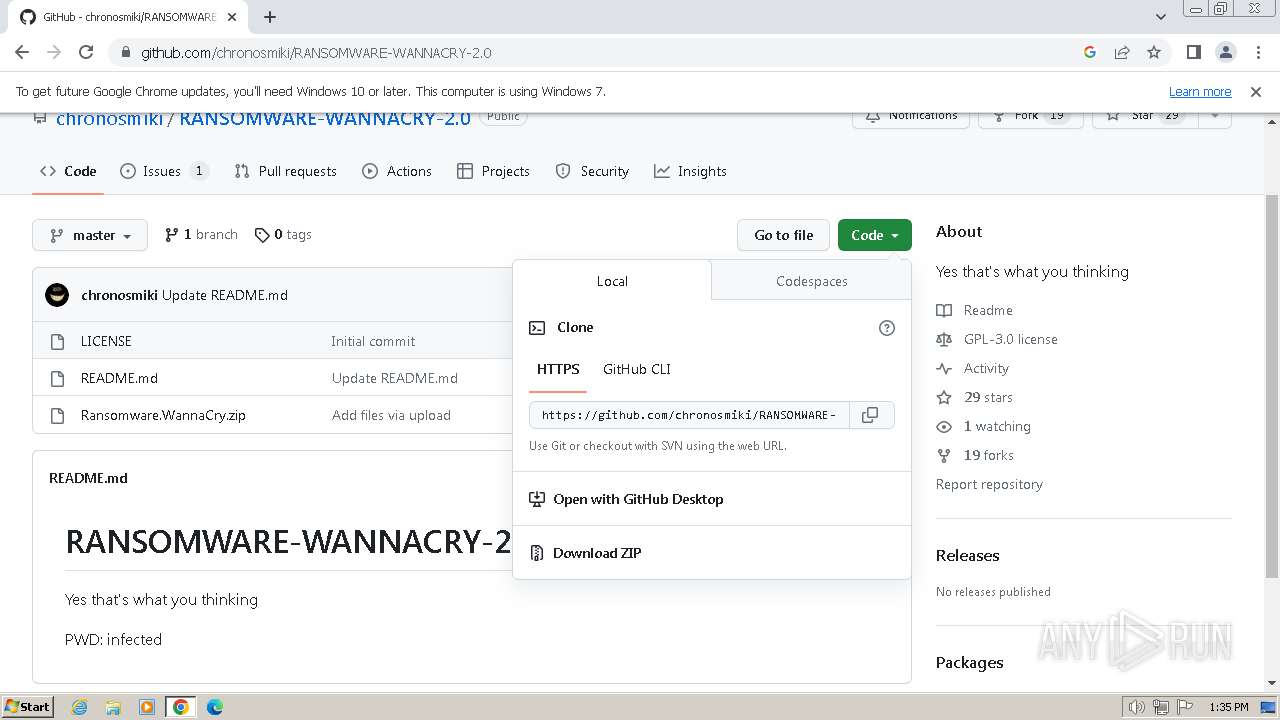1280x720 pixels.
Task: Select the Code repository tab
Action: [x=68, y=171]
